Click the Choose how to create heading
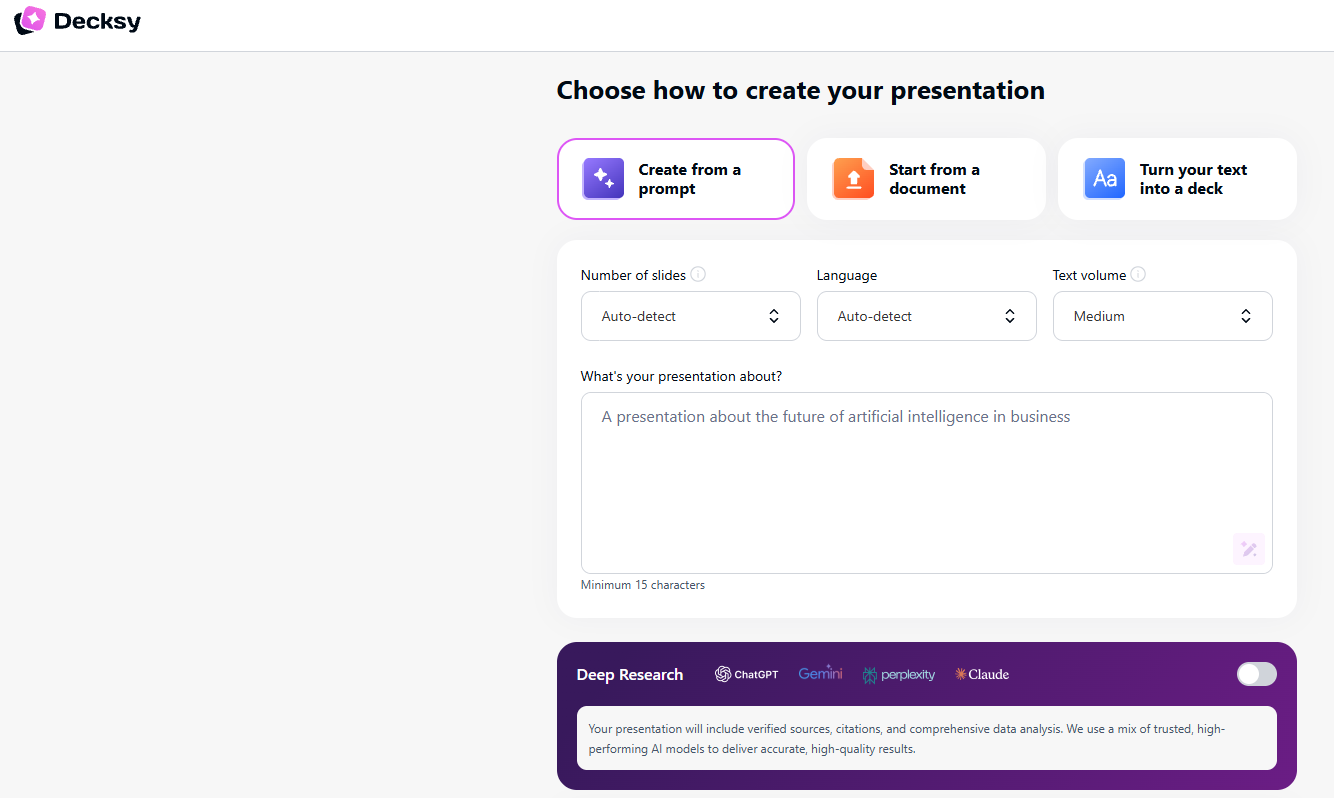The height and width of the screenshot is (798, 1334). click(x=801, y=90)
